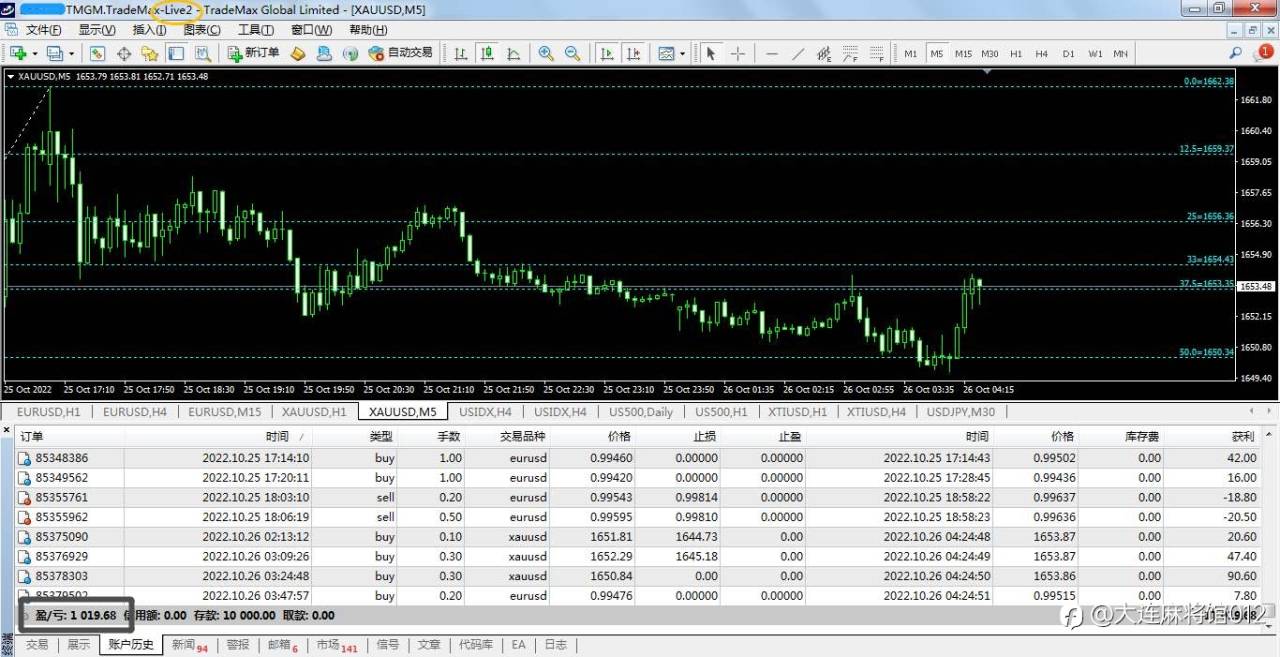Select the Fibonacci Retracement tool

click(x=850, y=53)
